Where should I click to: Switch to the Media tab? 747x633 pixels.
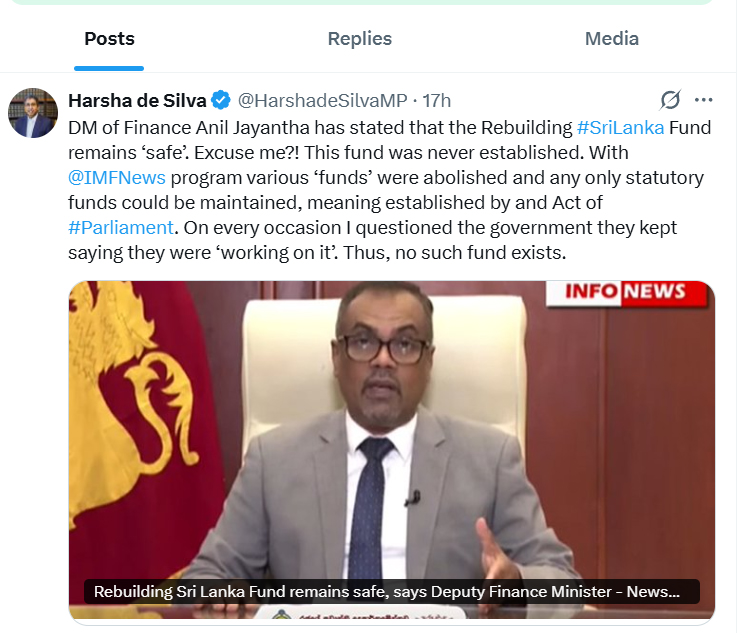(x=612, y=39)
